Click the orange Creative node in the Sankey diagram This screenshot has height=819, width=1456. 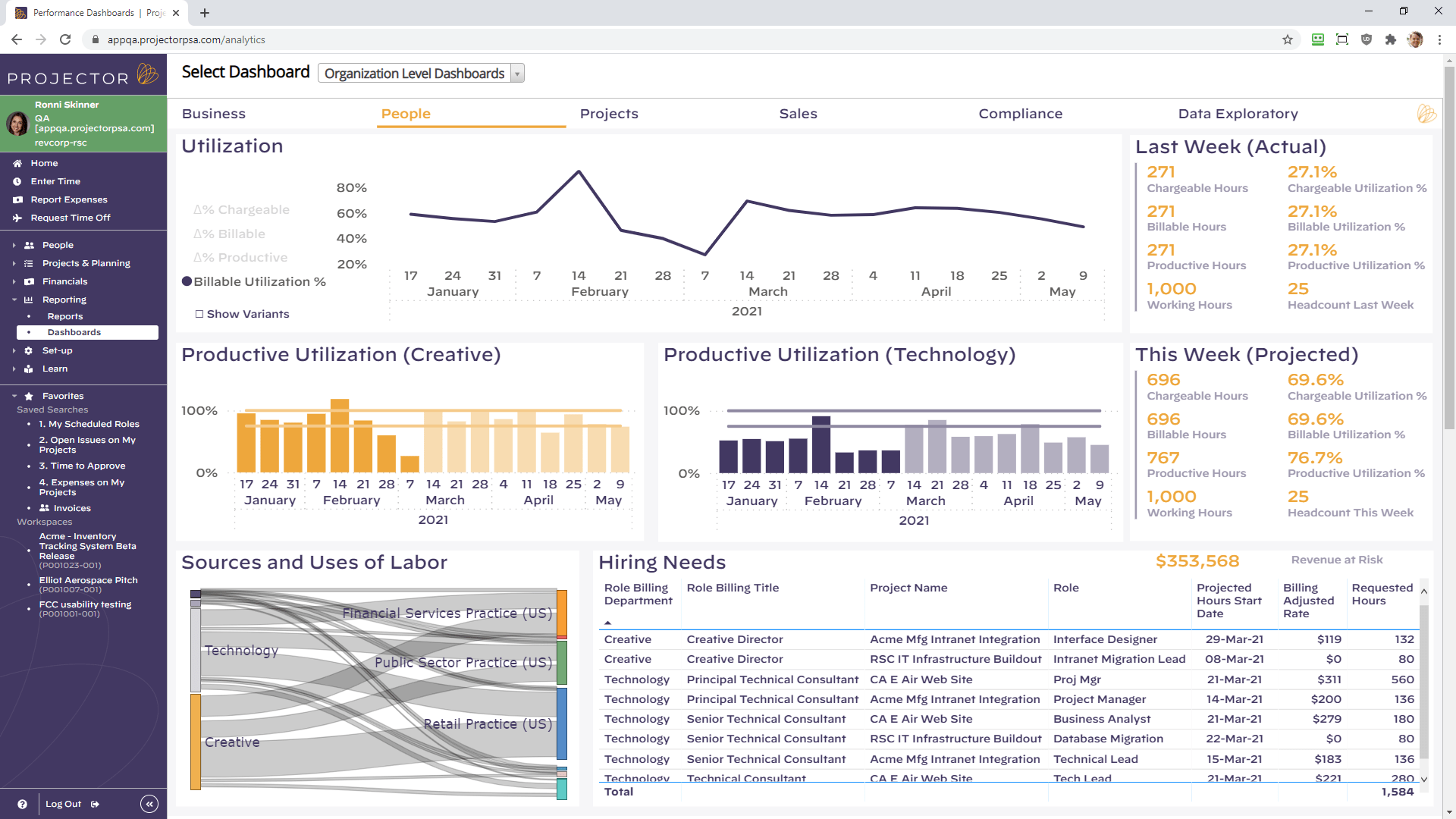coord(196,741)
